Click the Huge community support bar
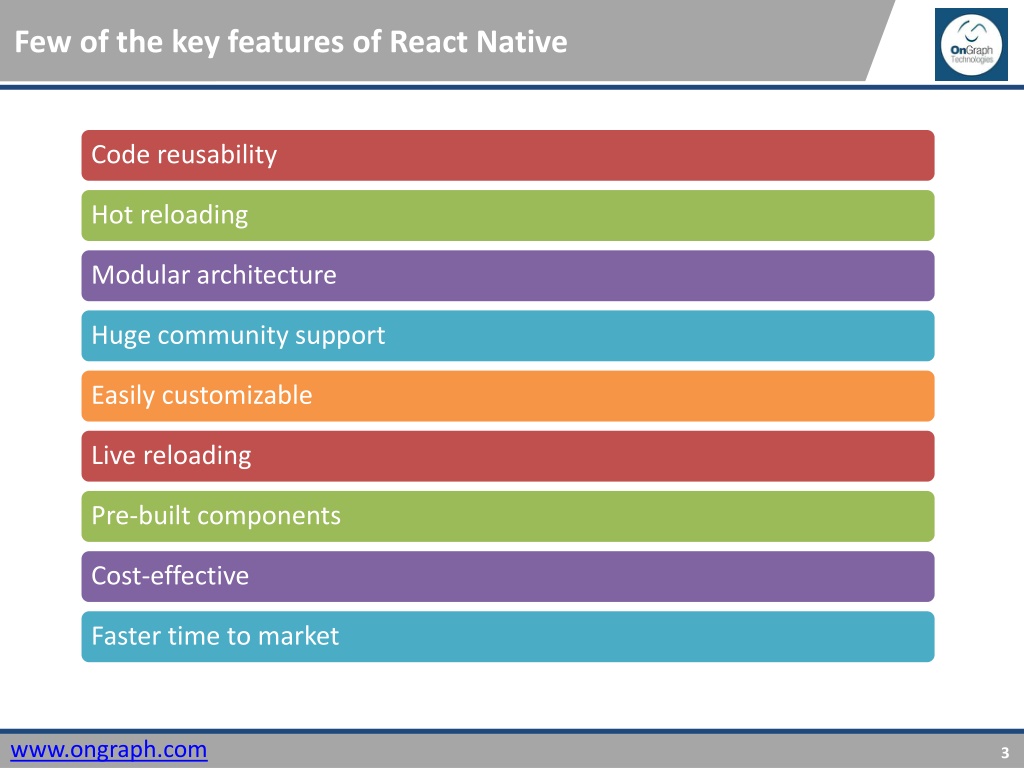 508,336
